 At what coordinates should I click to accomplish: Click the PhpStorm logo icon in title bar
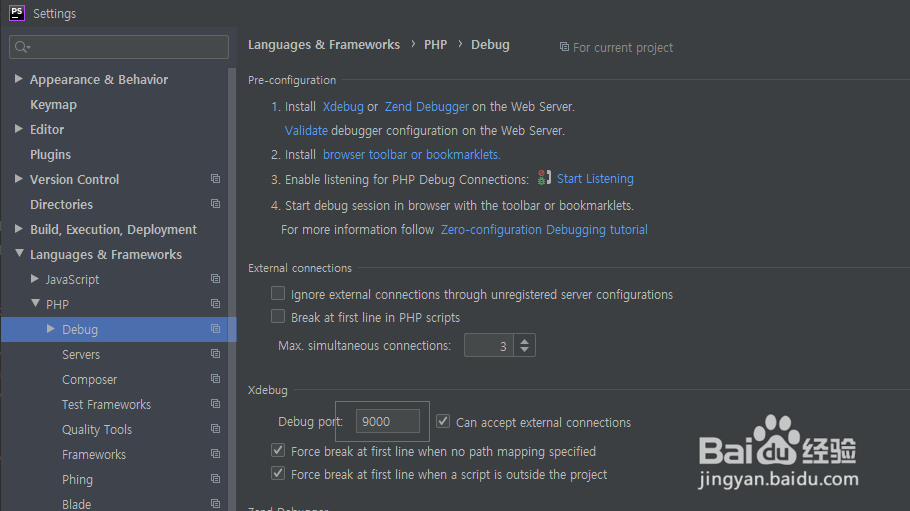[x=17, y=13]
